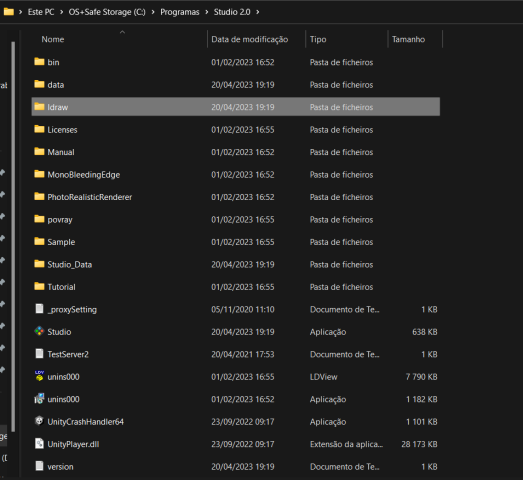The width and height of the screenshot is (523, 480).
Task: Click the Studio application icon
Action: tap(39, 331)
